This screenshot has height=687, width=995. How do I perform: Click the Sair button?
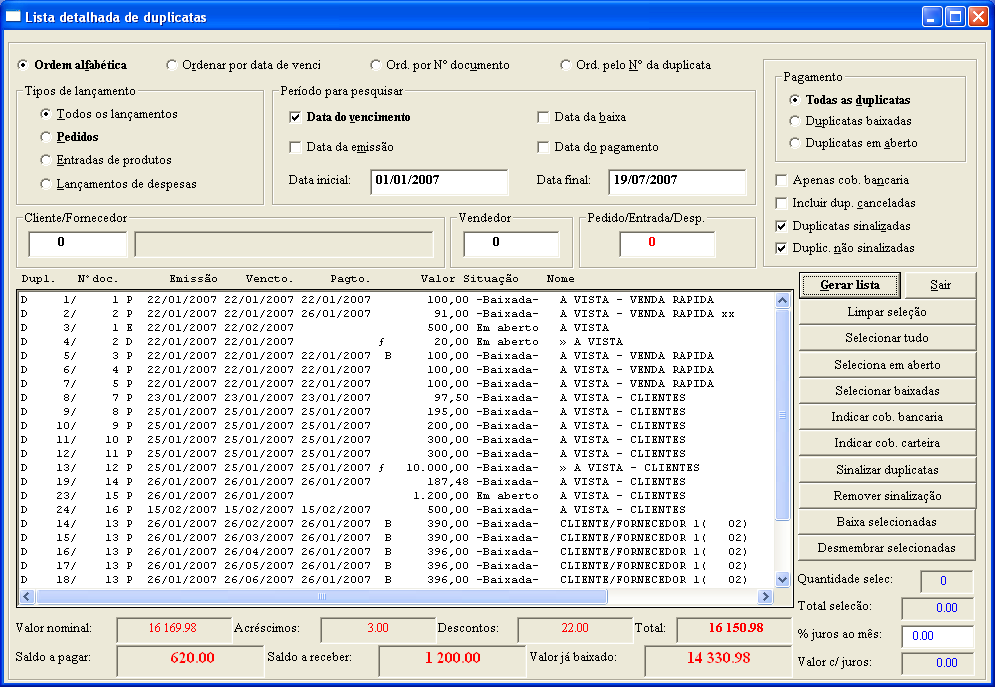pyautogui.click(x=940, y=285)
